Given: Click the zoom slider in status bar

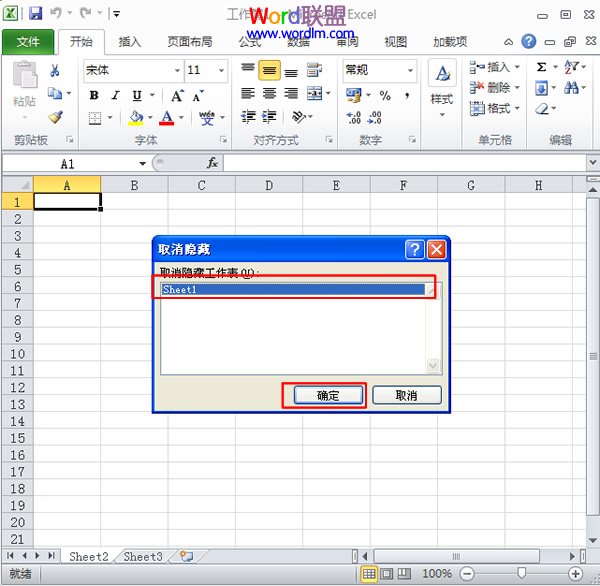Looking at the screenshot, I should pyautogui.click(x=521, y=574).
